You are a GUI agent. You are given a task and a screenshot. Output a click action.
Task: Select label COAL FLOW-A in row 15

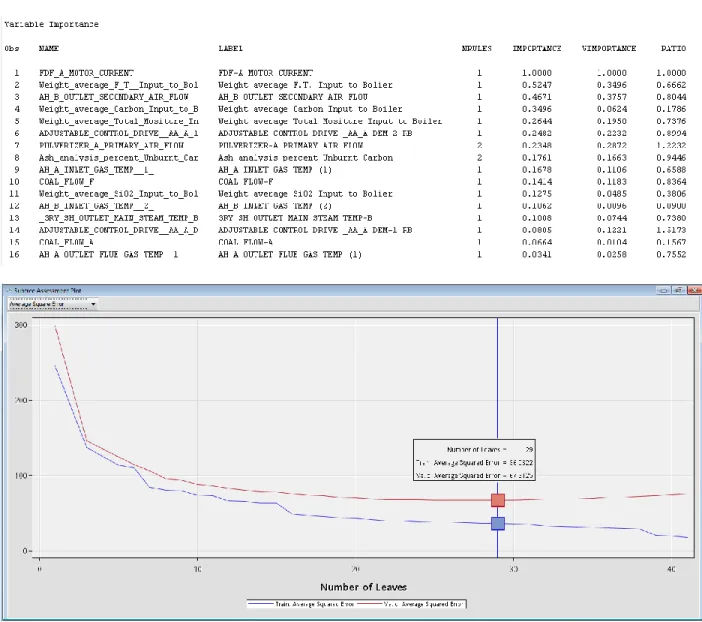[x=245, y=242]
